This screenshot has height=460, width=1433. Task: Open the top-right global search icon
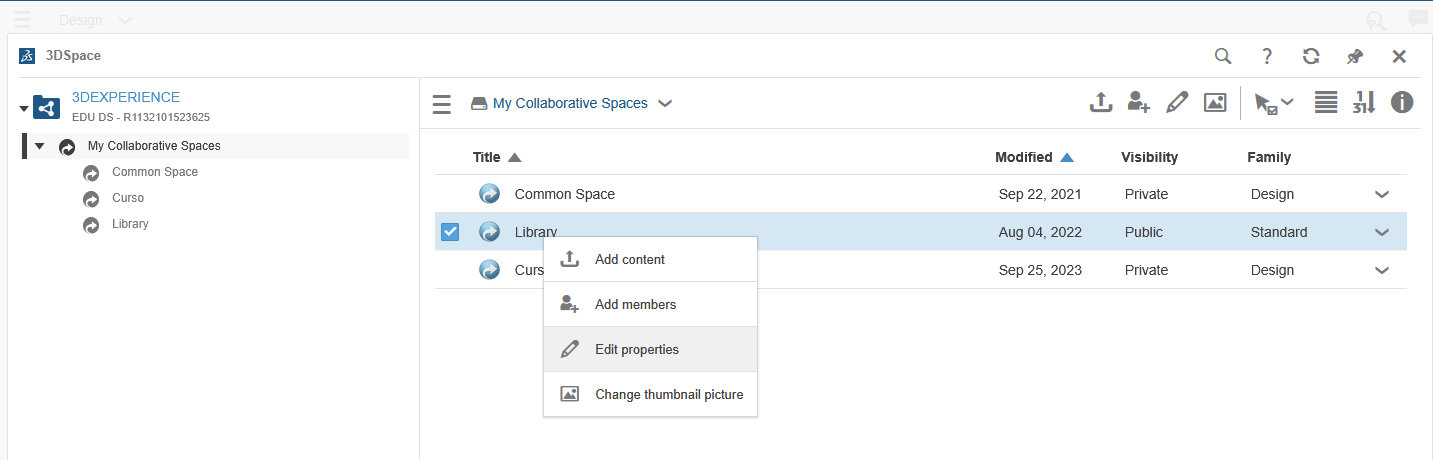pos(1377,20)
